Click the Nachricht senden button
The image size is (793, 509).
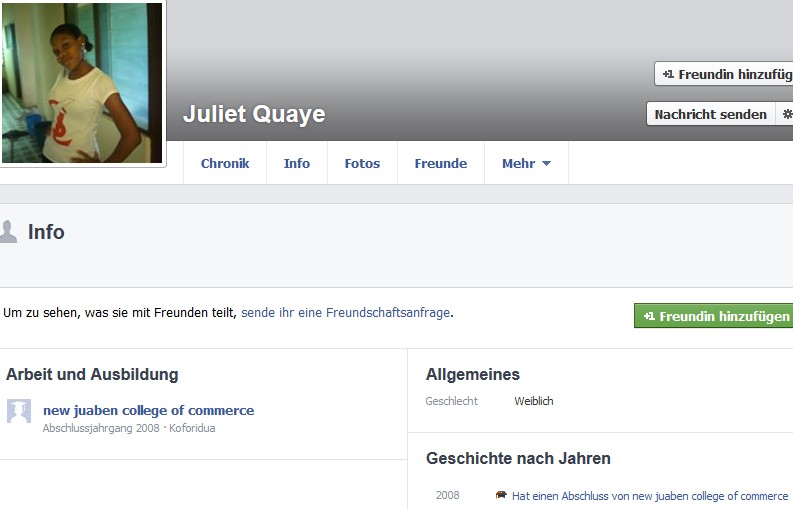(711, 114)
